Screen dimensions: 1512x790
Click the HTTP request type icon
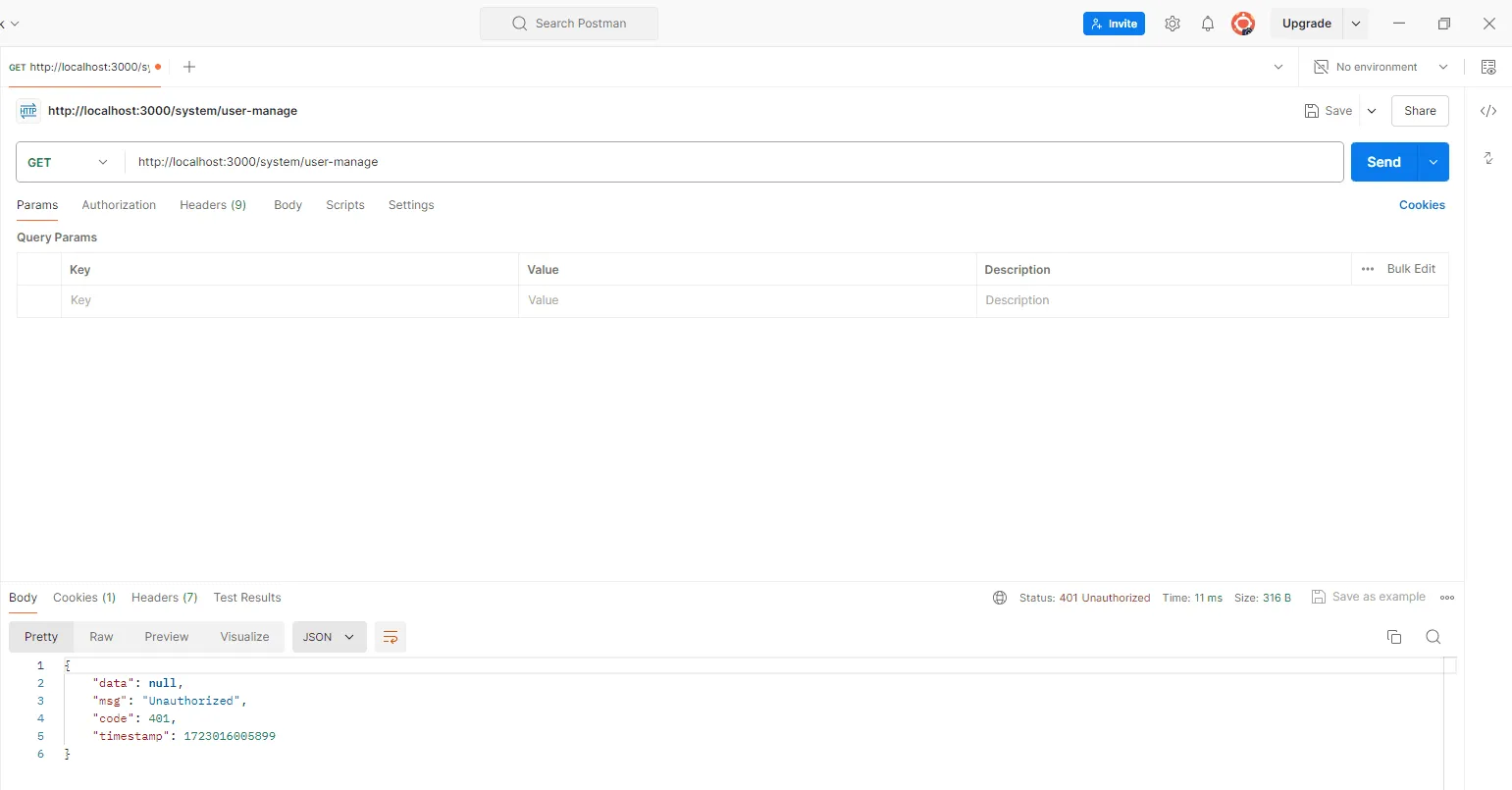click(27, 111)
